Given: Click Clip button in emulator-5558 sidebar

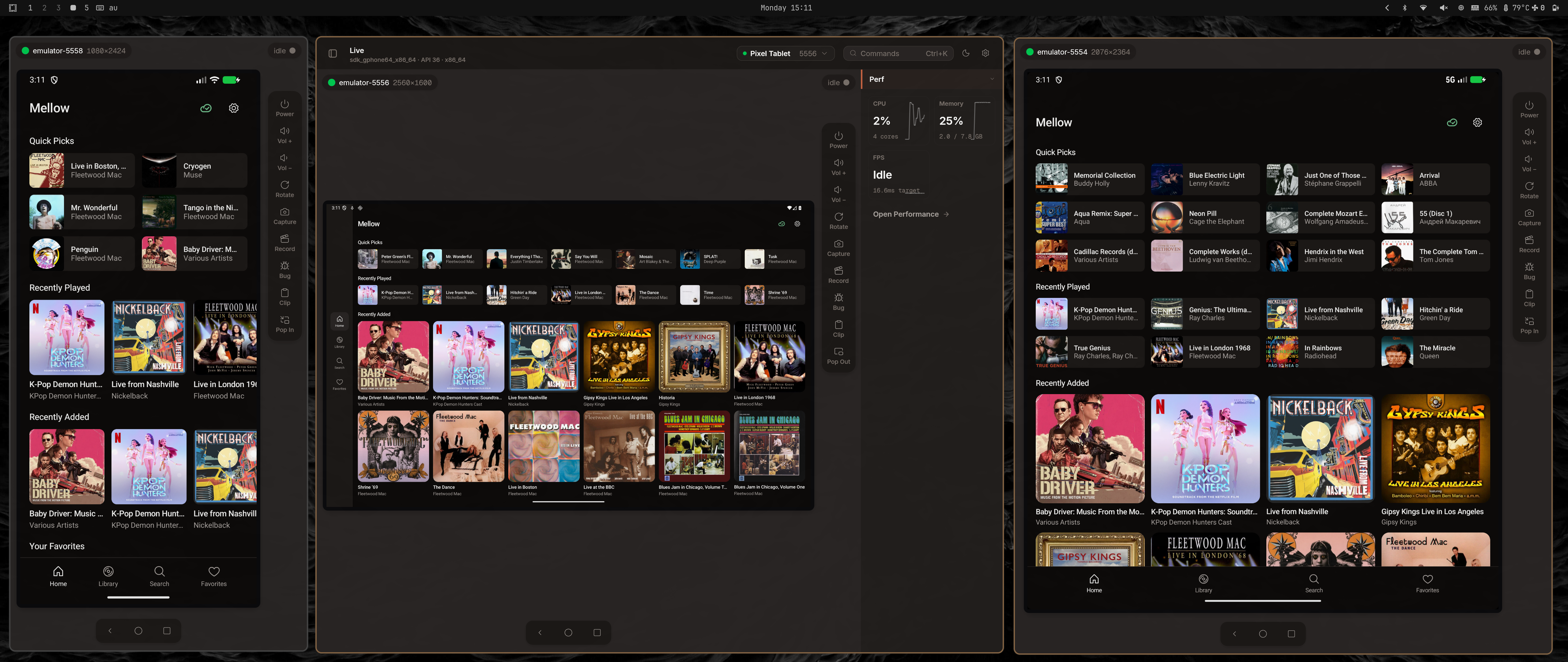Looking at the screenshot, I should coord(284,297).
